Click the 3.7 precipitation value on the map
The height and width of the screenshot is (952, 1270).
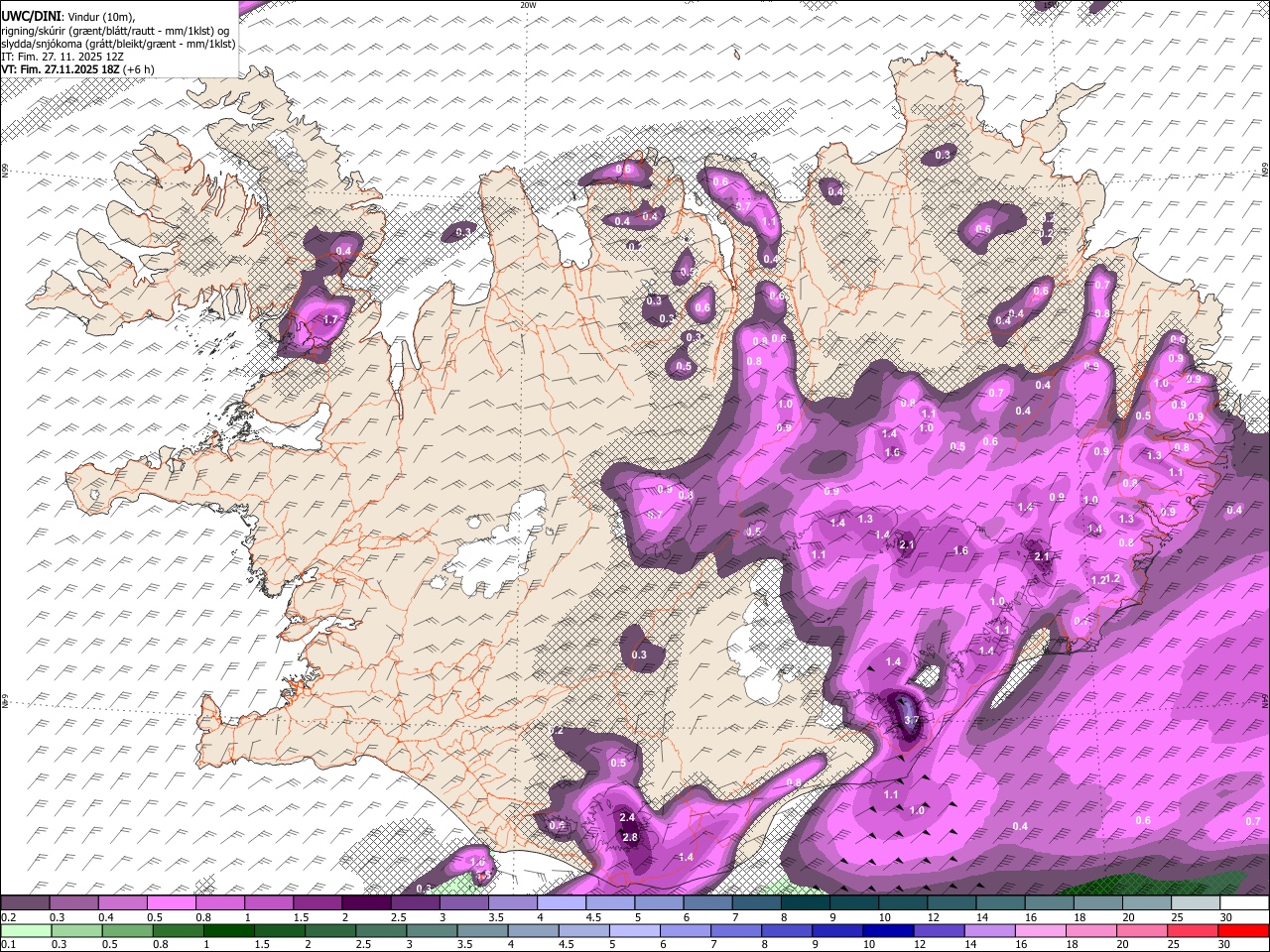coord(913,720)
